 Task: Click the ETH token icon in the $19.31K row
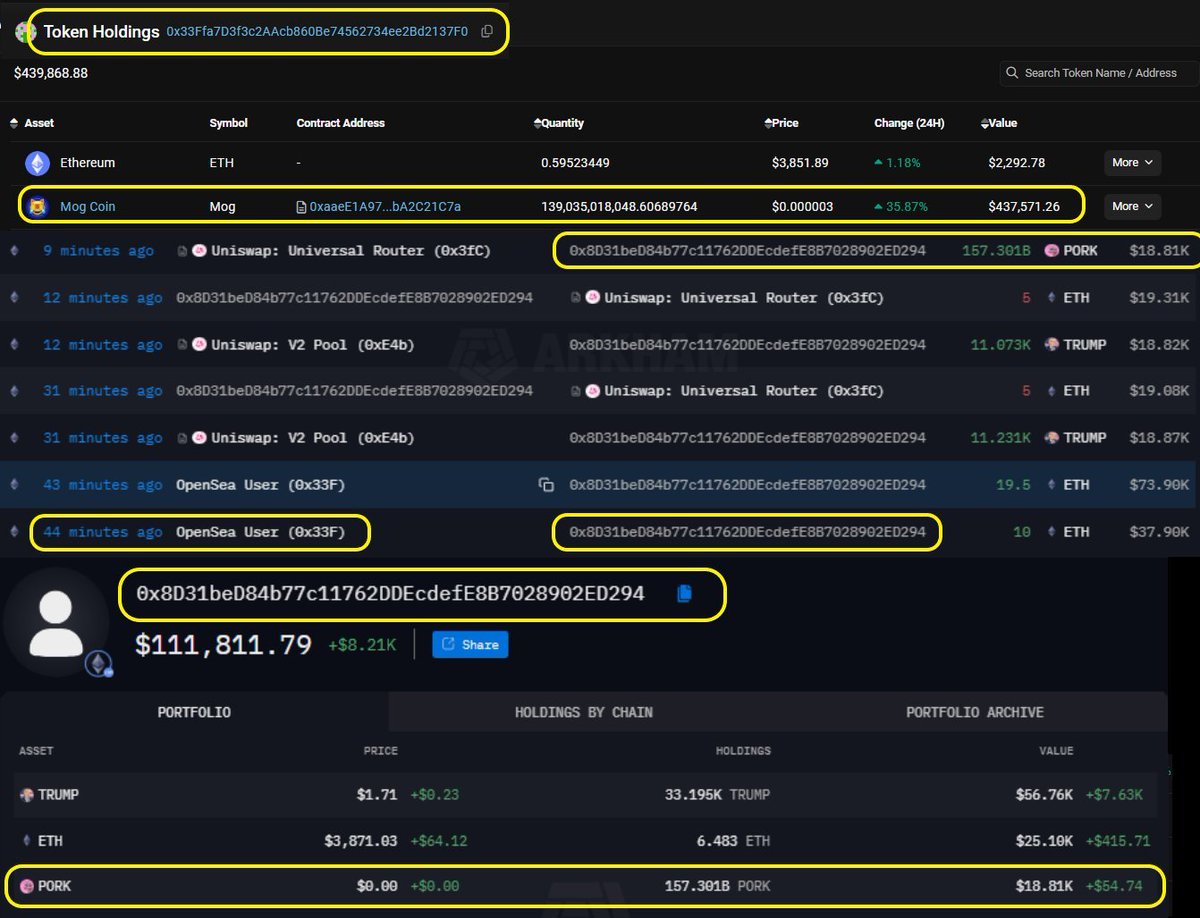pyautogui.click(x=1051, y=298)
